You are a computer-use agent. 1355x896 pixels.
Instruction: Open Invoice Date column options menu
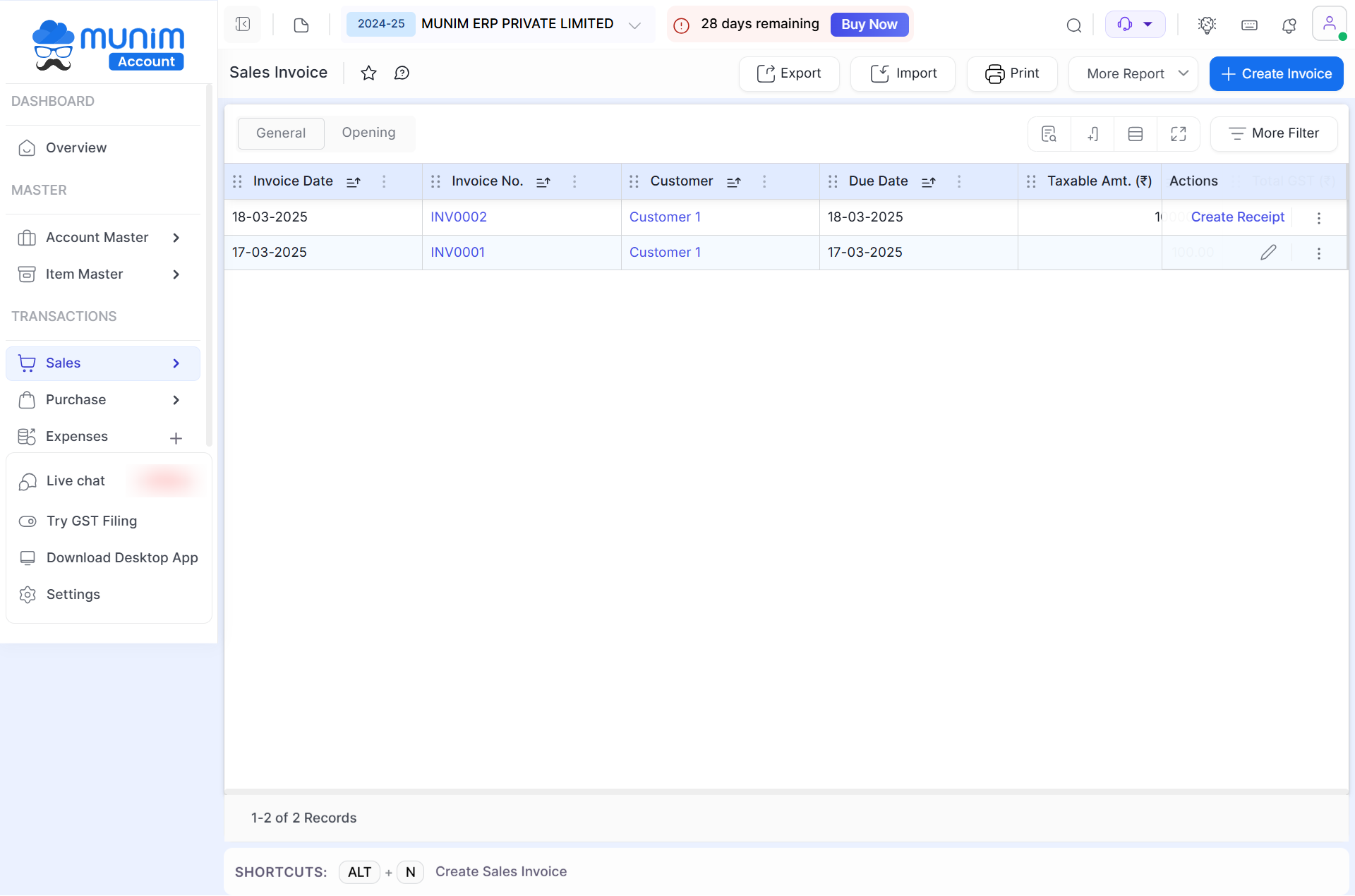click(x=384, y=181)
